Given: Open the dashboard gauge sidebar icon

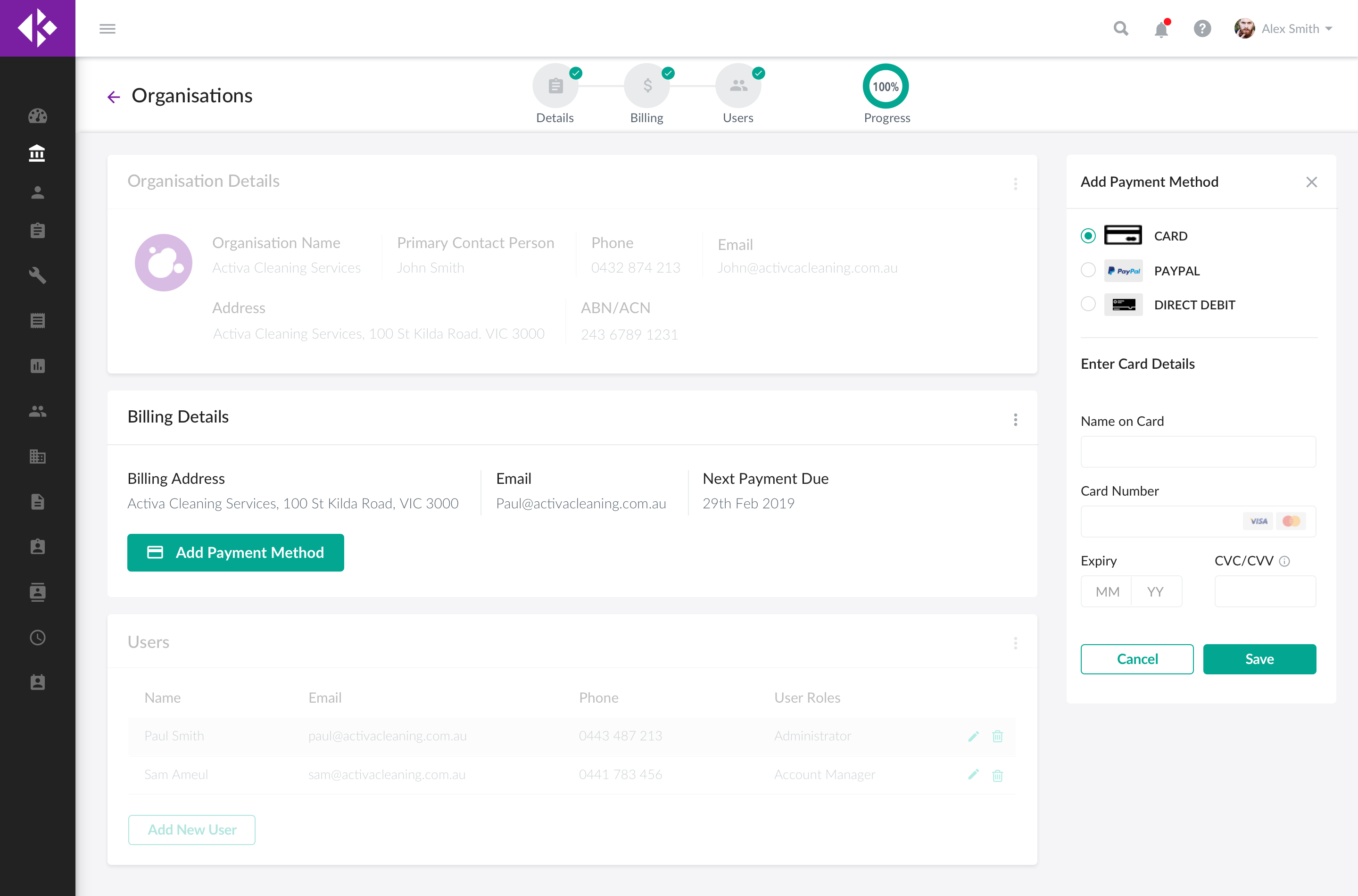Looking at the screenshot, I should click(38, 116).
